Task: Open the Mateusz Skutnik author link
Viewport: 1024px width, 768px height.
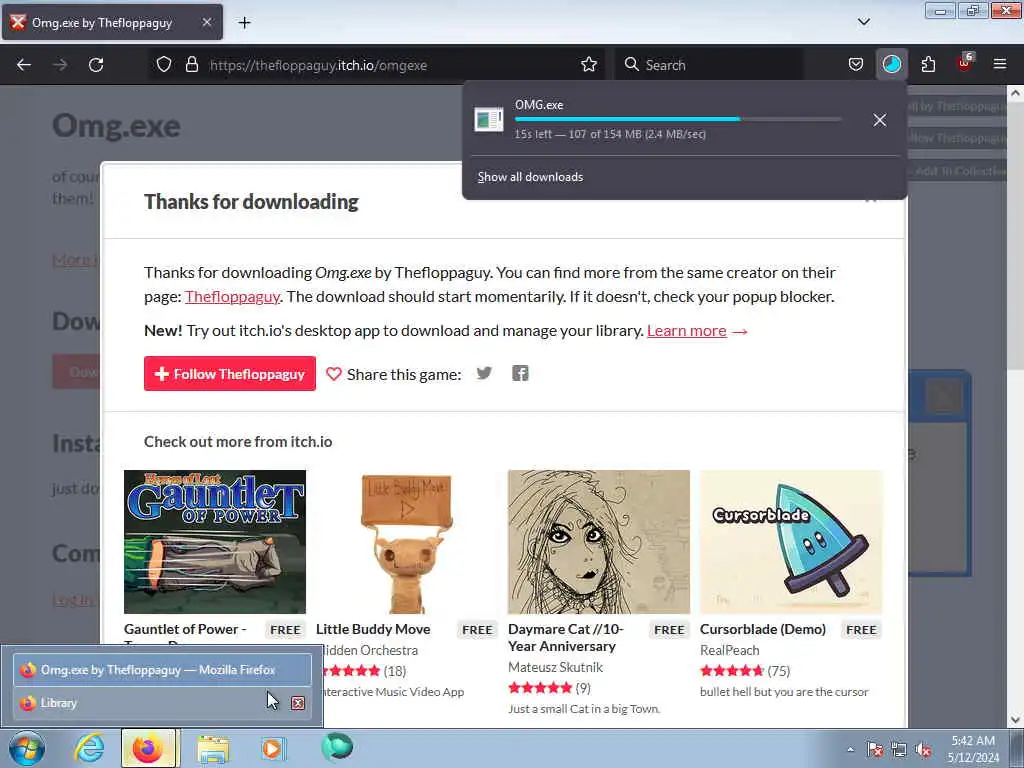Action: point(555,667)
